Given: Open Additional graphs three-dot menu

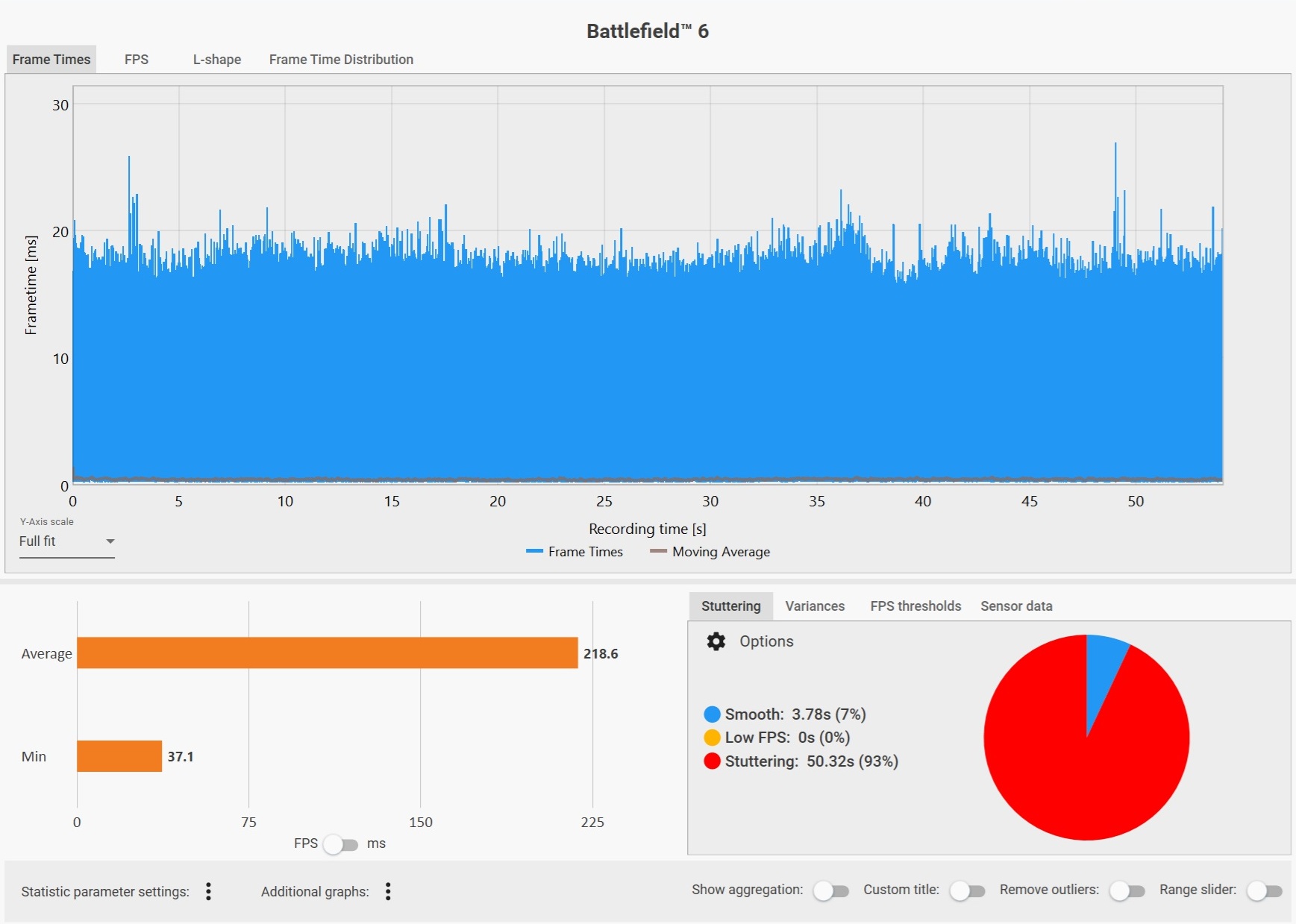Looking at the screenshot, I should point(388,891).
